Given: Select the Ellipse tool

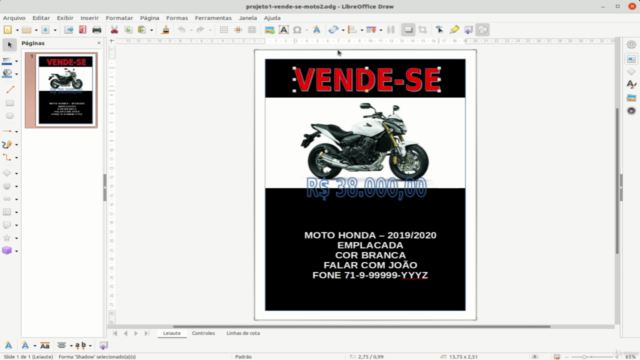Looking at the screenshot, I should pyautogui.click(x=10, y=116).
